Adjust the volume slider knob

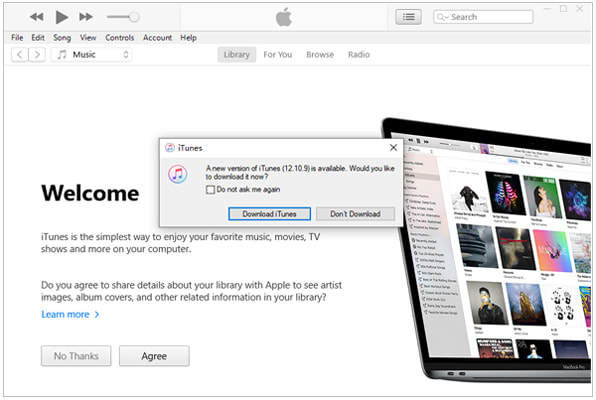pos(134,17)
